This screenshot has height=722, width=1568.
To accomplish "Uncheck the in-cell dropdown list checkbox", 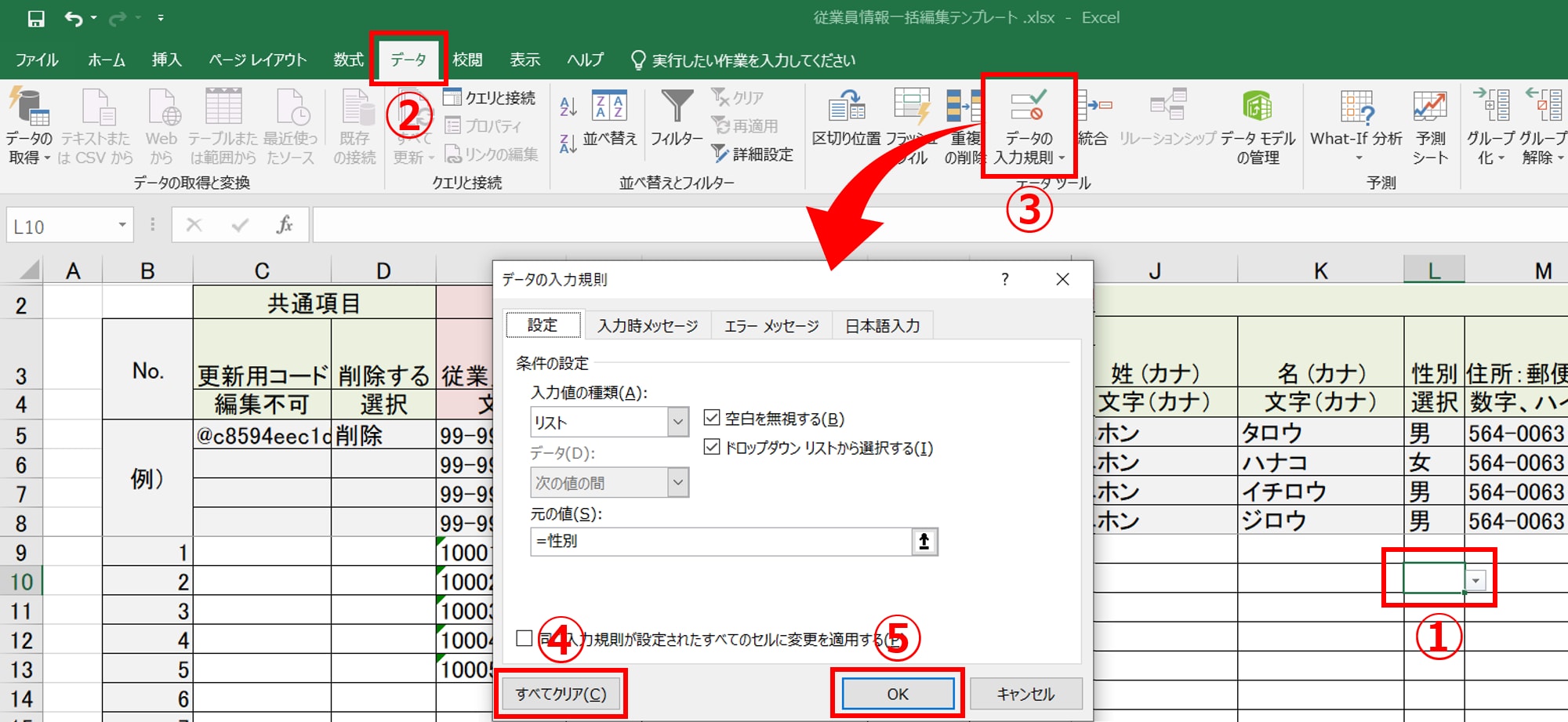I will coord(712,448).
